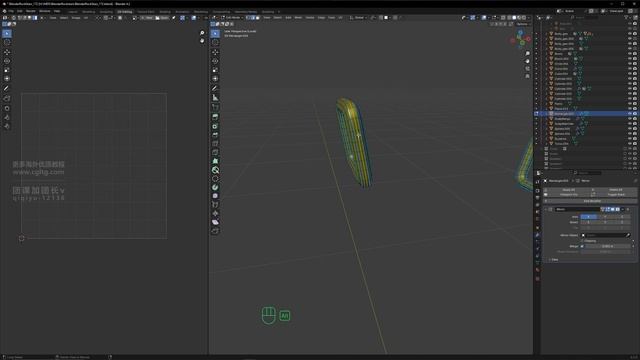Select the Move tool in UV editor toolbar
The width and height of the screenshot is (640, 360).
(x=7, y=52)
